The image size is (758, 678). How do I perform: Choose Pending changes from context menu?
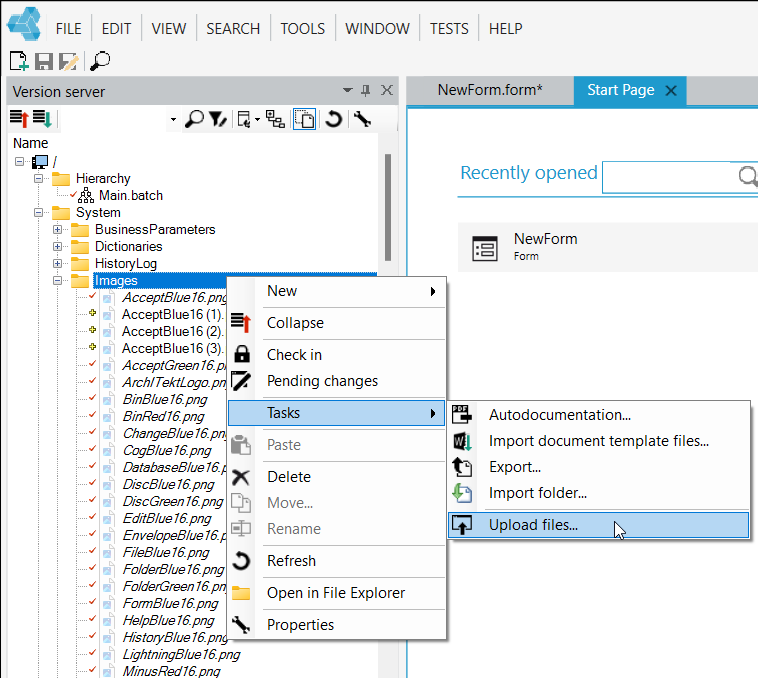coord(336,381)
